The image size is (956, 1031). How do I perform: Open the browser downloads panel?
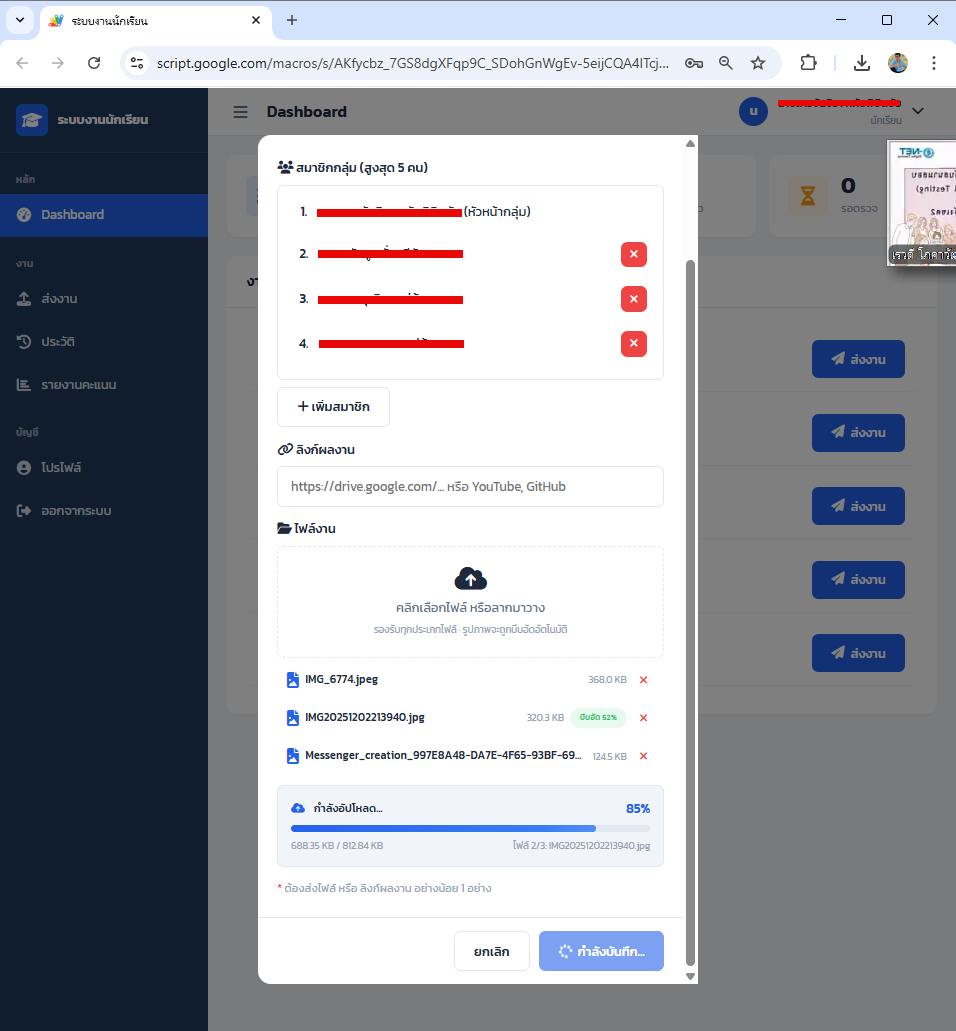pos(861,63)
